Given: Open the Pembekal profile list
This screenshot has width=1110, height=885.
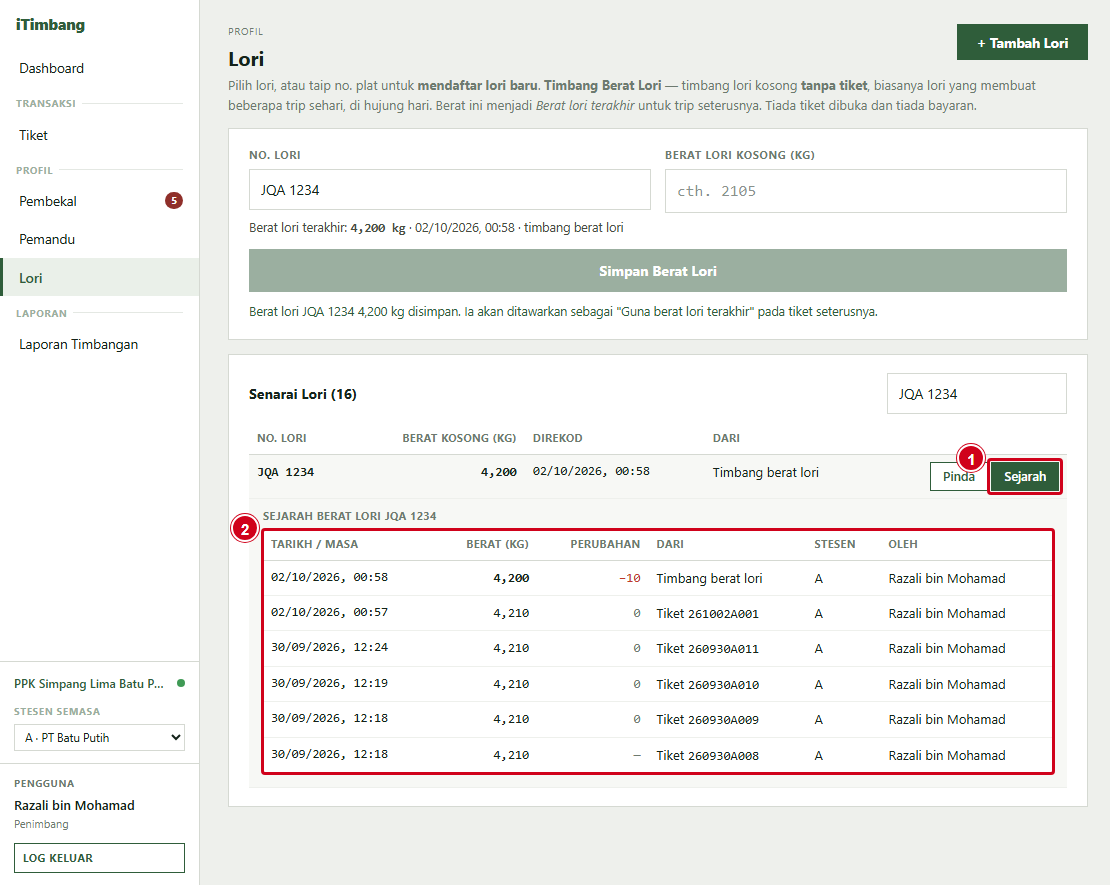Looking at the screenshot, I should point(47,201).
